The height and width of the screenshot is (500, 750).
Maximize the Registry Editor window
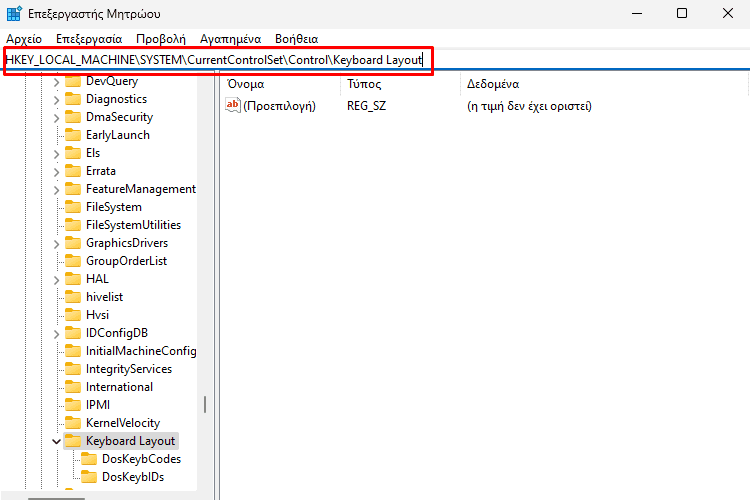tap(682, 13)
